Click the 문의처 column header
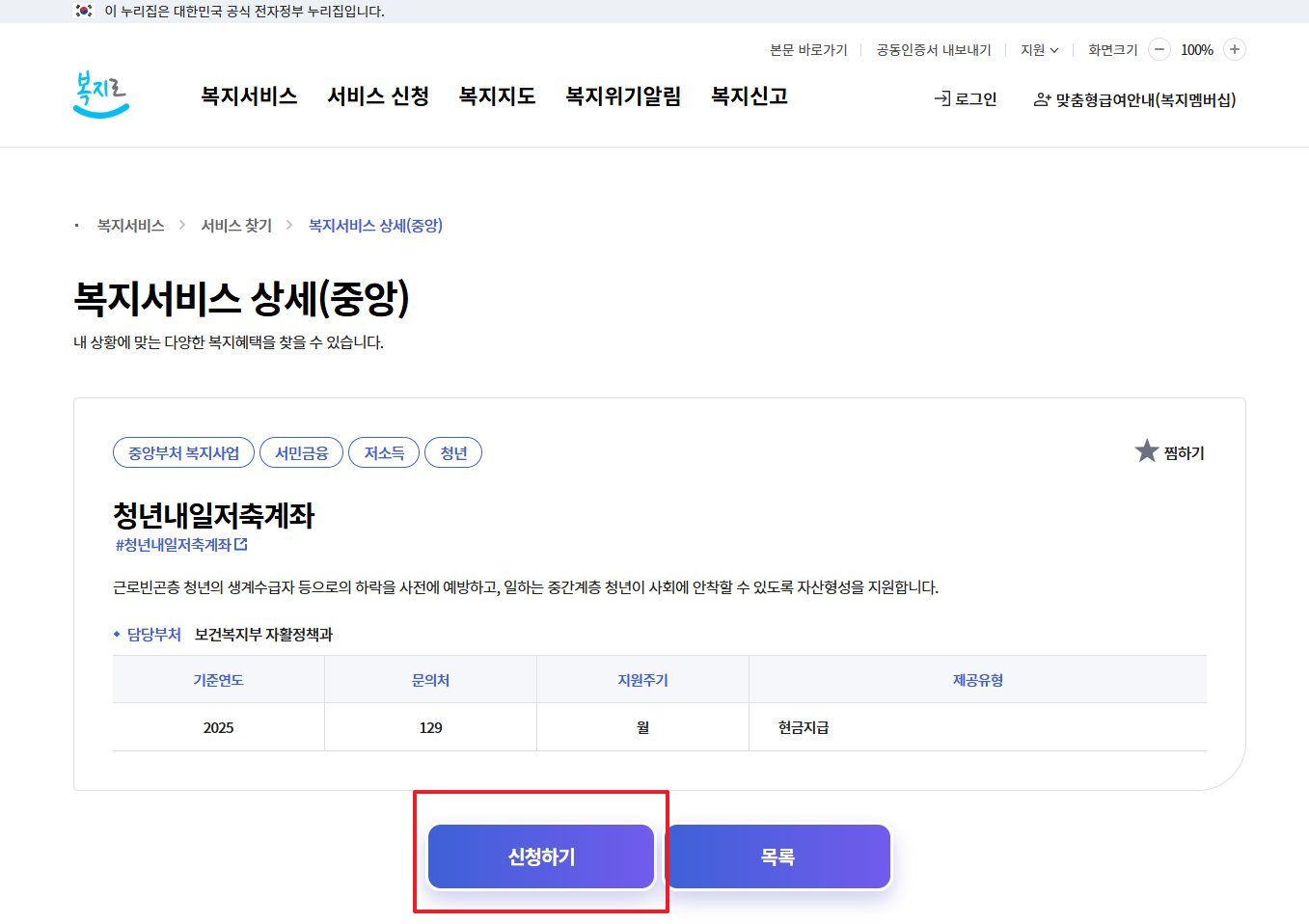This screenshot has height=924, width=1309. tap(430, 680)
